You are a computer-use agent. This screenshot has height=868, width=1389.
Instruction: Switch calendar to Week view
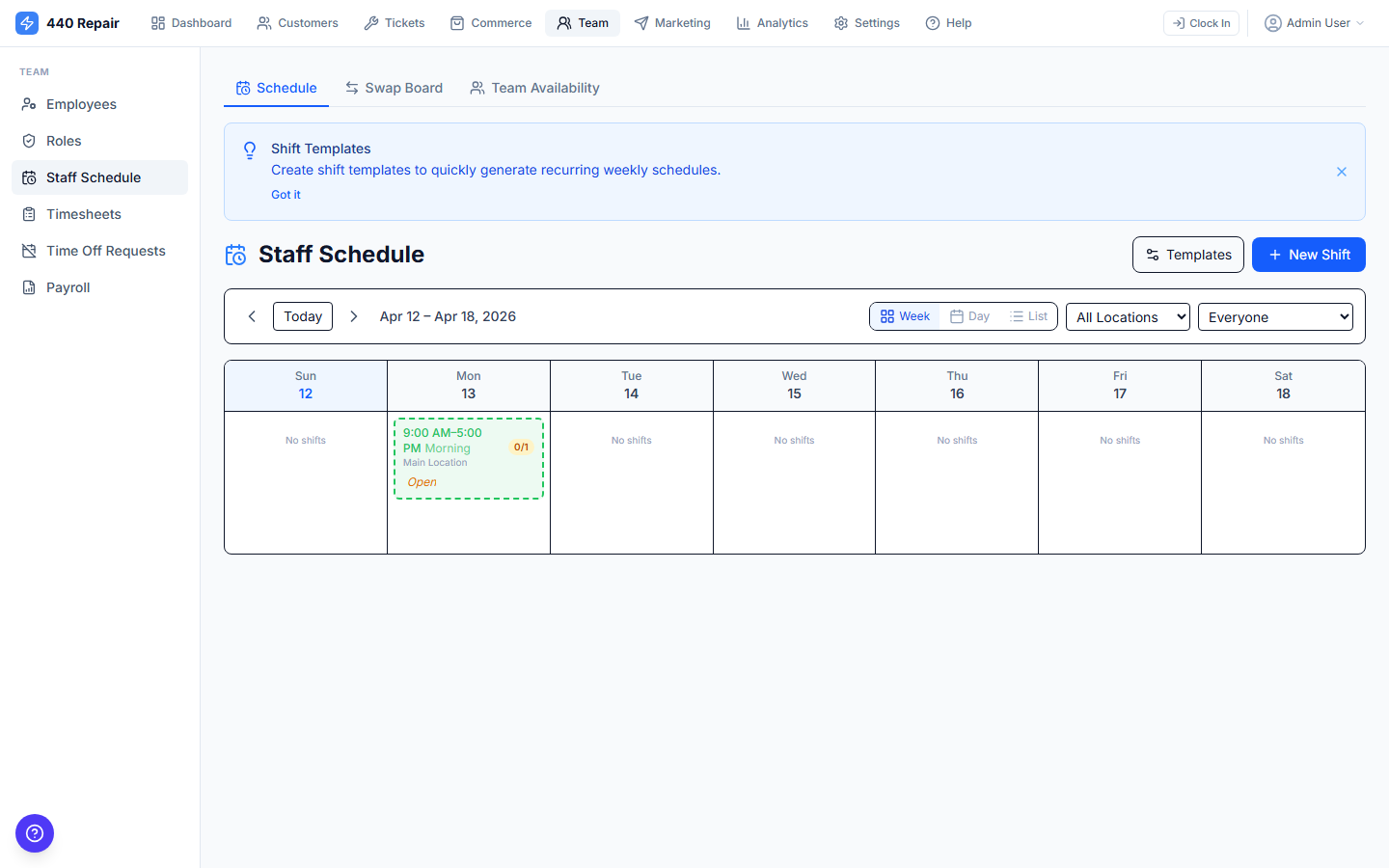tap(904, 315)
